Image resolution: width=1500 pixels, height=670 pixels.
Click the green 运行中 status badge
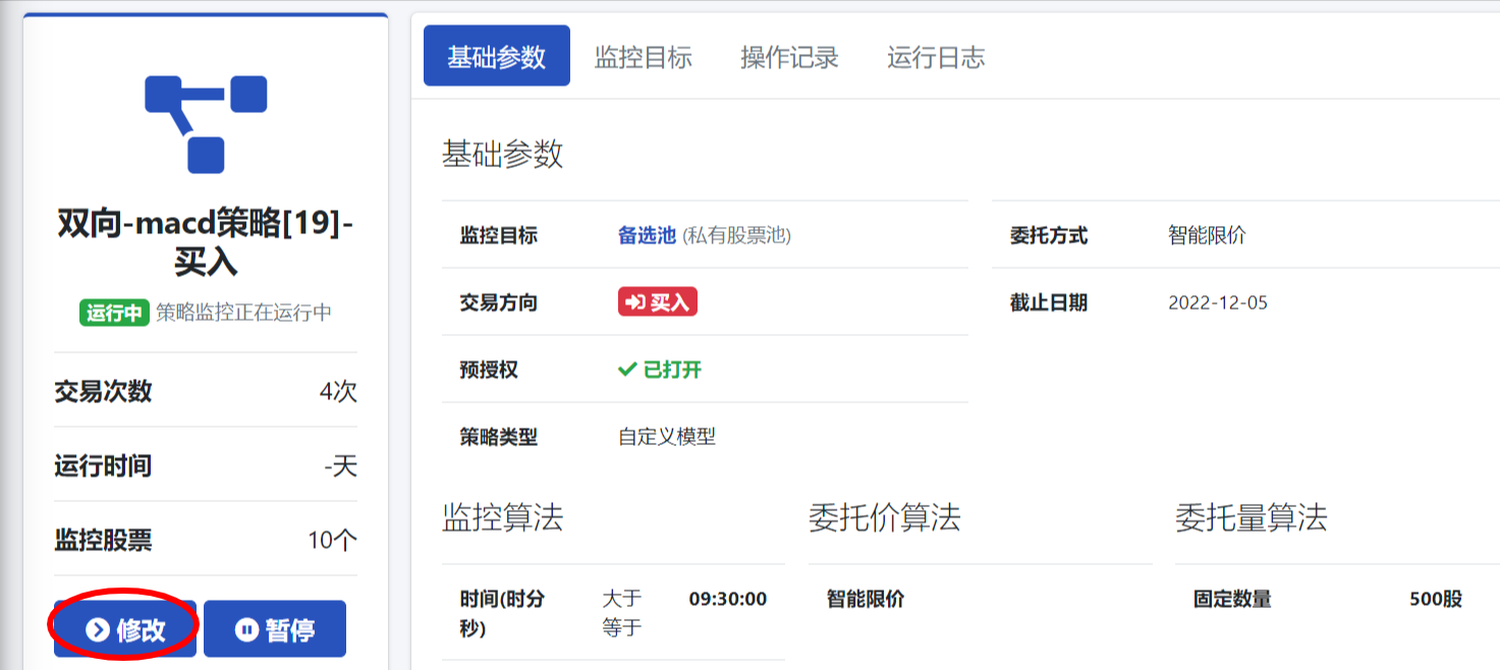pos(114,312)
